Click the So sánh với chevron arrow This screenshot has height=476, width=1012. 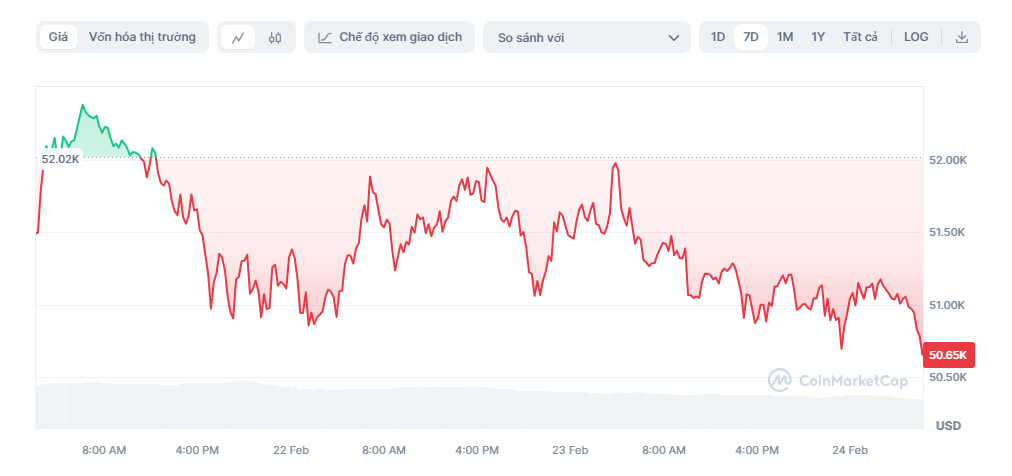click(673, 38)
